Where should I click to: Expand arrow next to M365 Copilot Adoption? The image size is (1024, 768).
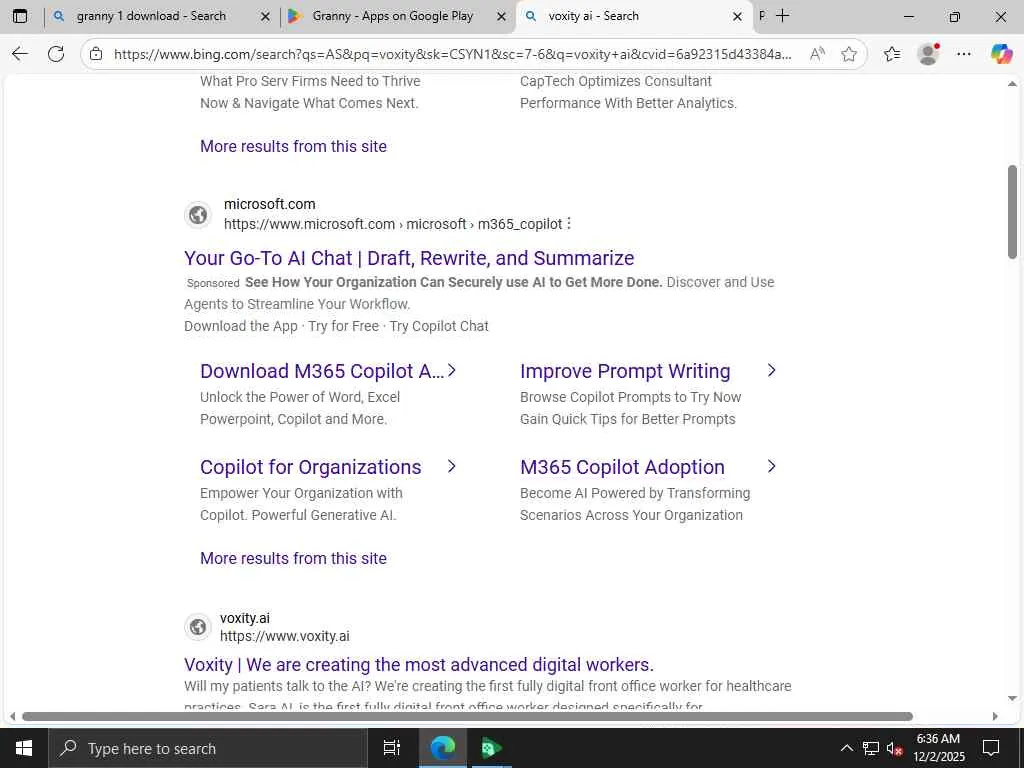[771, 466]
